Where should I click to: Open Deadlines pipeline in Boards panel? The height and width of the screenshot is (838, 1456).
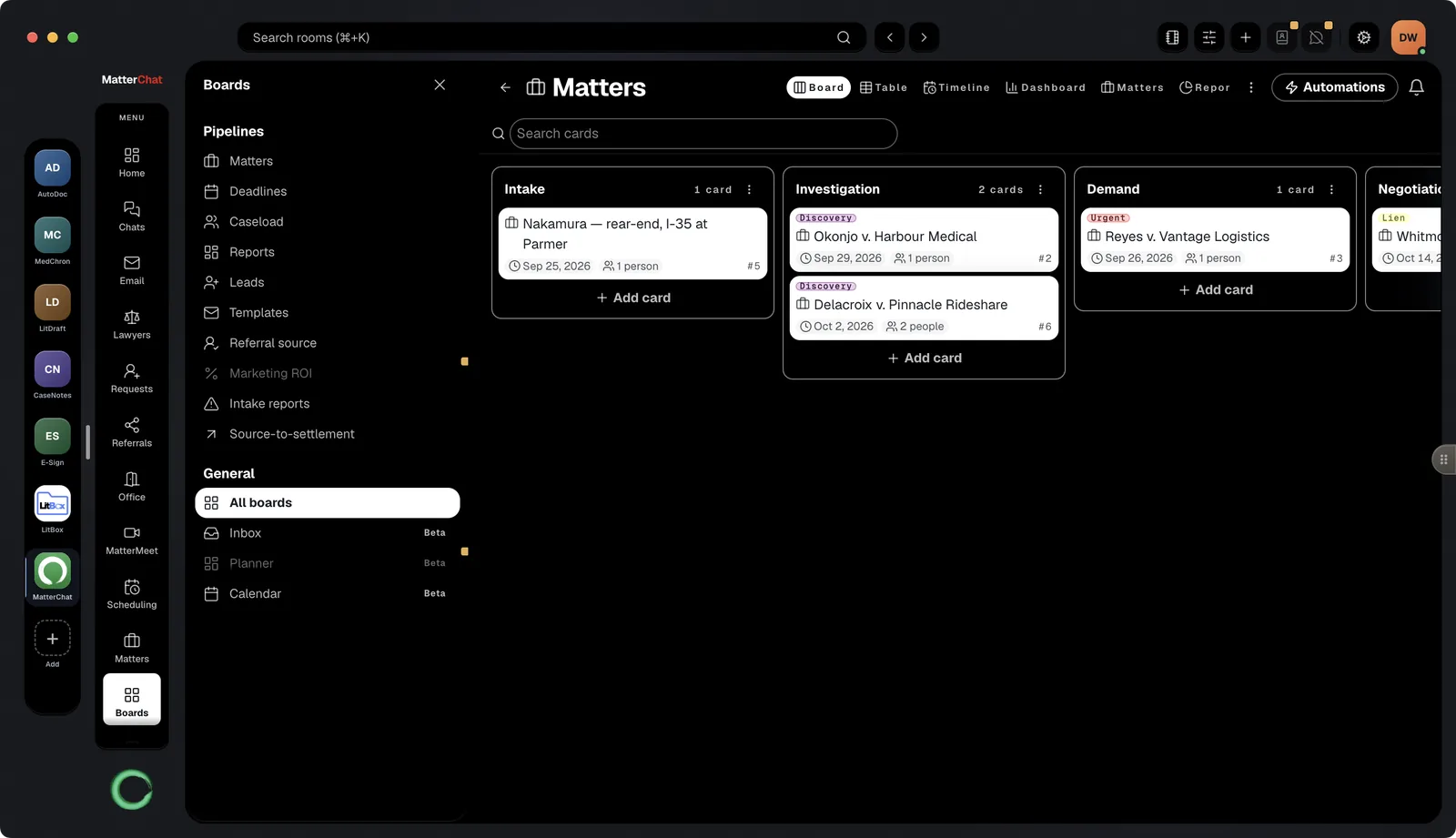pos(328,191)
